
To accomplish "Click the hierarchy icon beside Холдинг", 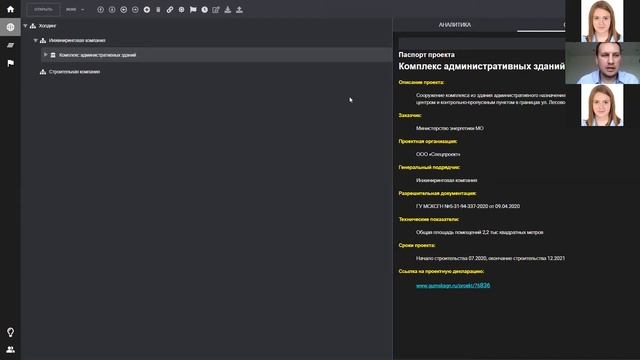I will tap(33, 26).
